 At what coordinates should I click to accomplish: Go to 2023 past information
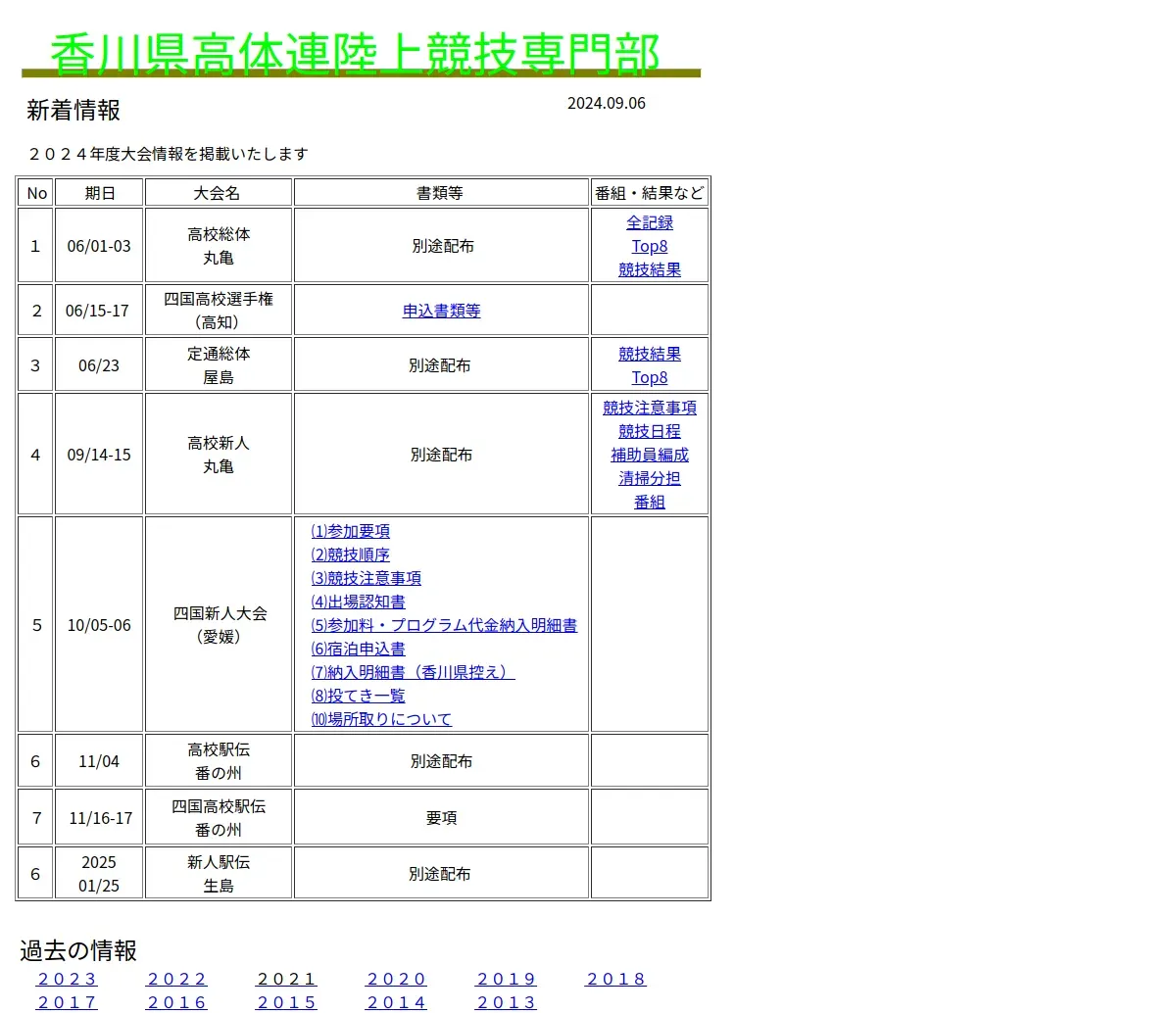[x=68, y=979]
